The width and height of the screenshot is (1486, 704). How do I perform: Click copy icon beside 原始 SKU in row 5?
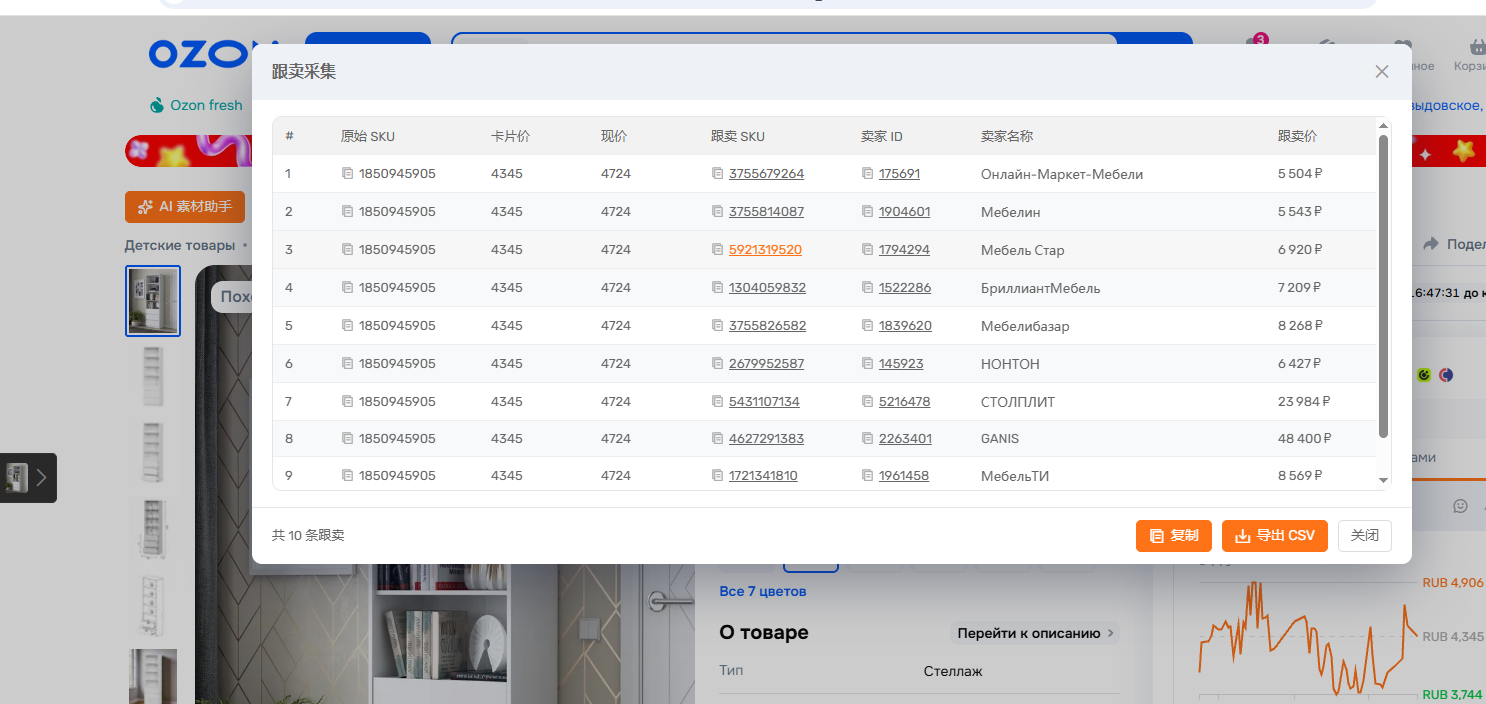coord(347,326)
